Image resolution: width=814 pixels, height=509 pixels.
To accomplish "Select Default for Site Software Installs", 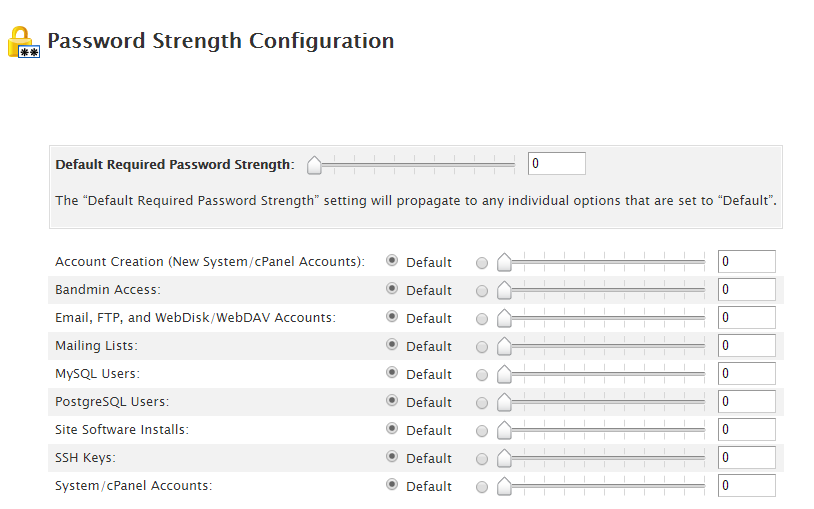I will 392,428.
